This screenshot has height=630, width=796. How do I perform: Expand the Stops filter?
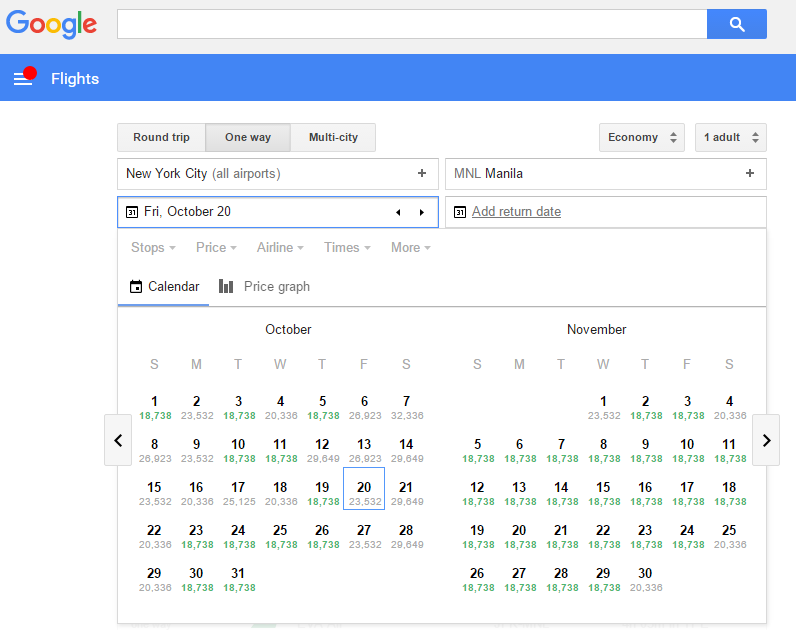tap(153, 247)
